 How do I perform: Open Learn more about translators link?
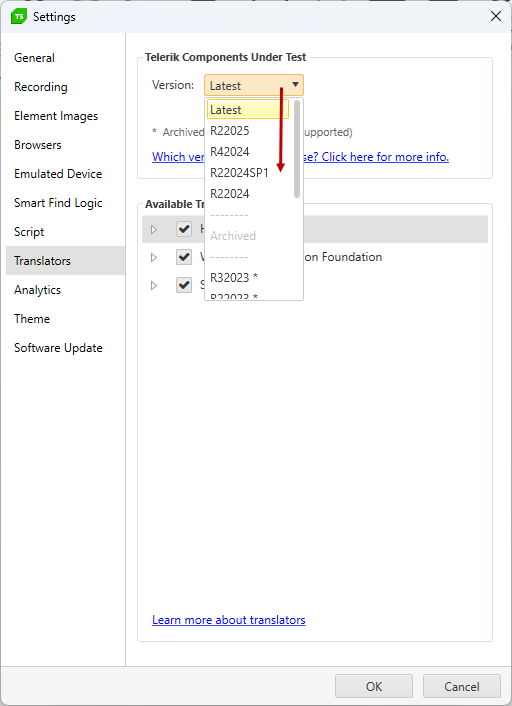[x=229, y=620]
